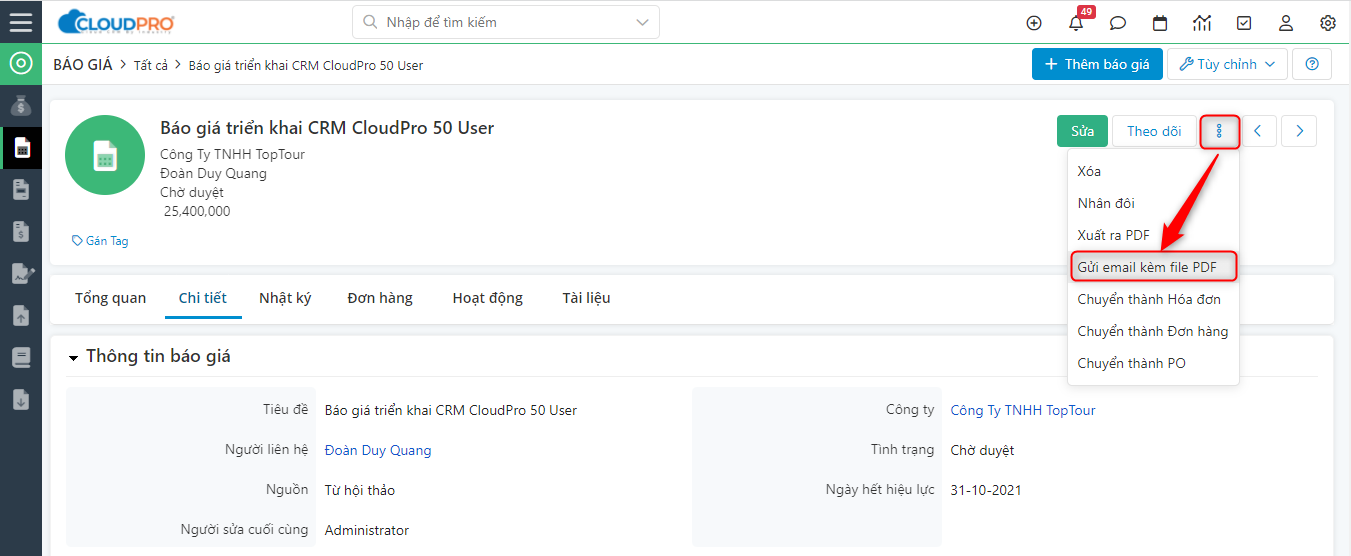Open the Tùy chỉnh dropdown
The image size is (1351, 556).
click(x=1227, y=64)
